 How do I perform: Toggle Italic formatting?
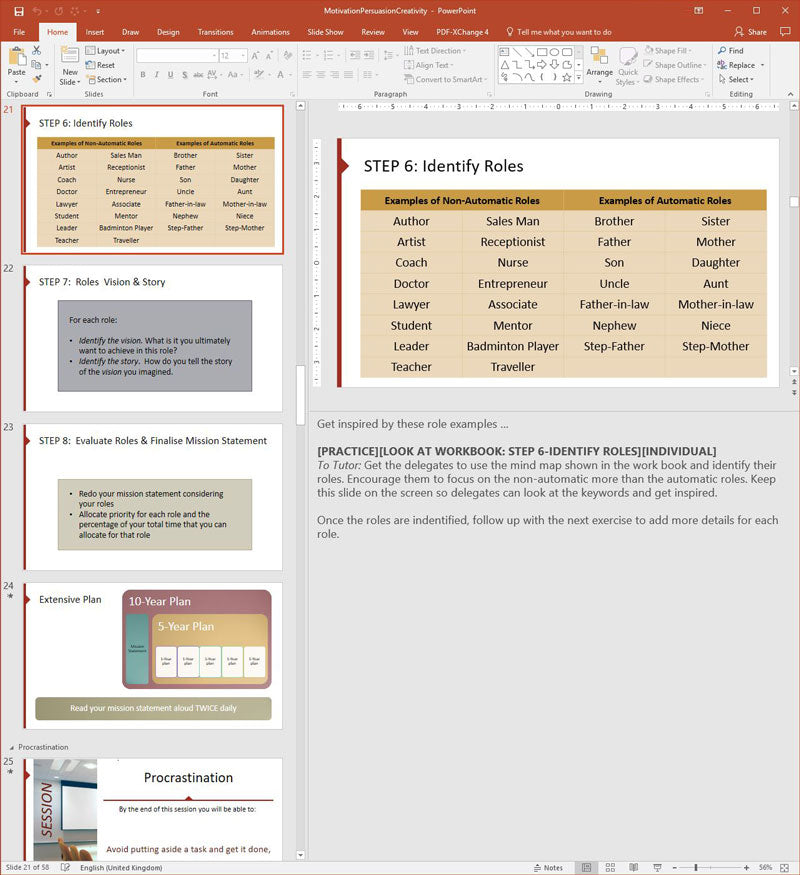[x=157, y=74]
